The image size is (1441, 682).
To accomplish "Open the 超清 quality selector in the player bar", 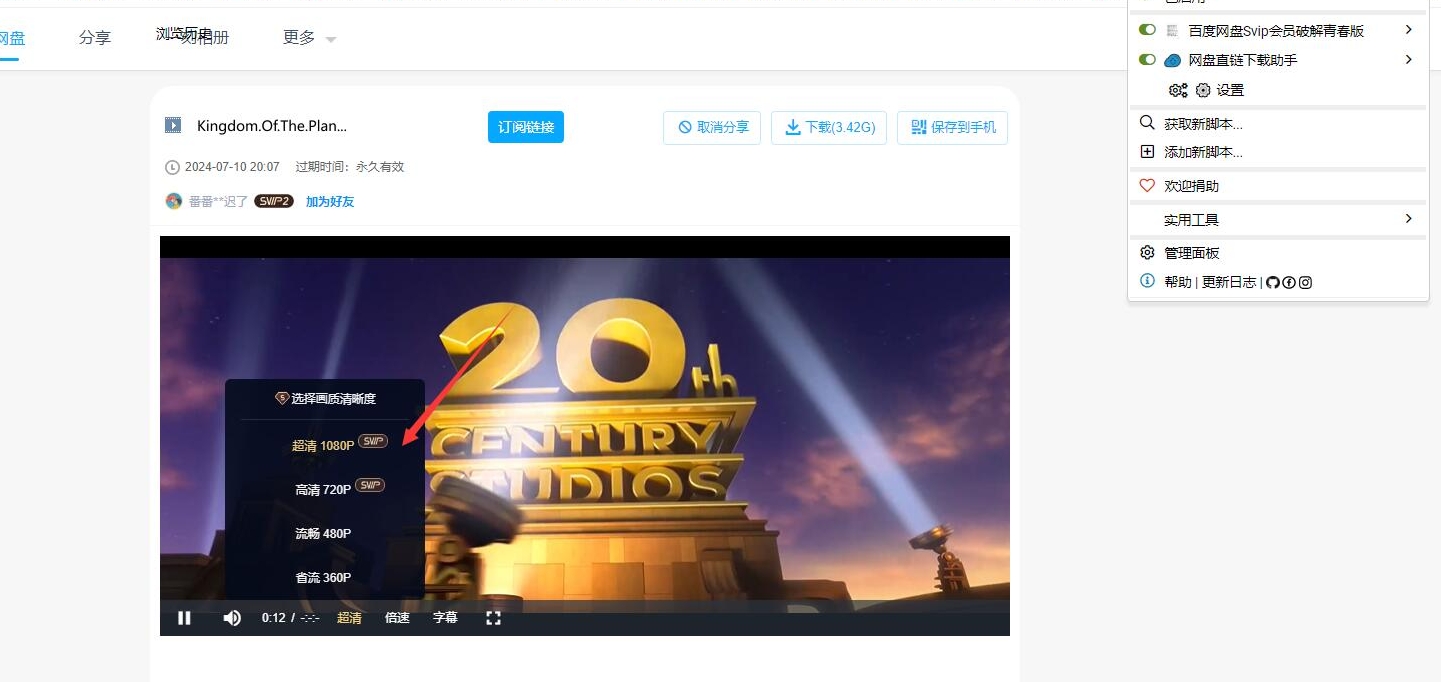I will (x=349, y=618).
